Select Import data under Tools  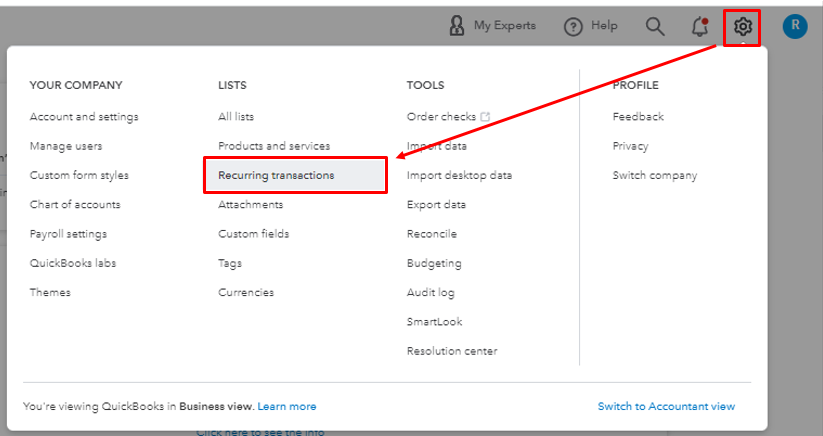coord(437,146)
